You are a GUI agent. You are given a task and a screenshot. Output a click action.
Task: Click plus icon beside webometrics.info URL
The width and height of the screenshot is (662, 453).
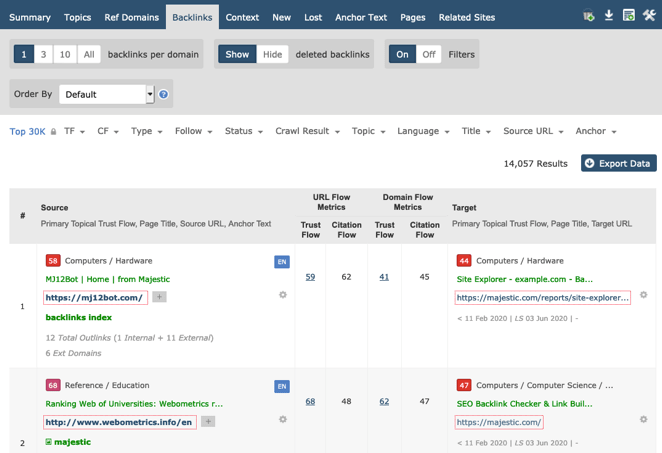[208, 422]
